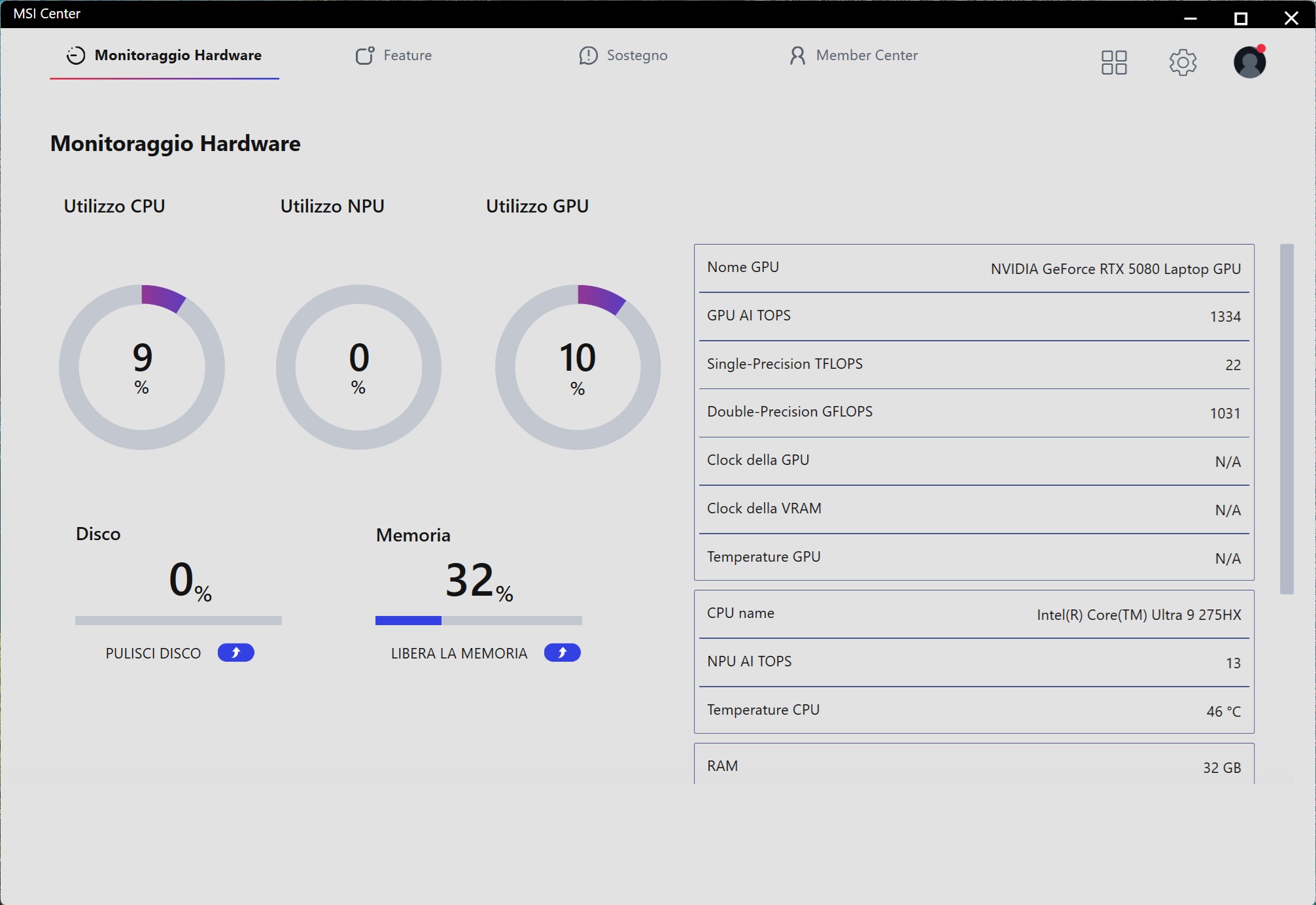Viewport: 1316px width, 905px height.
Task: Switch to the Feature tab
Action: click(x=407, y=56)
